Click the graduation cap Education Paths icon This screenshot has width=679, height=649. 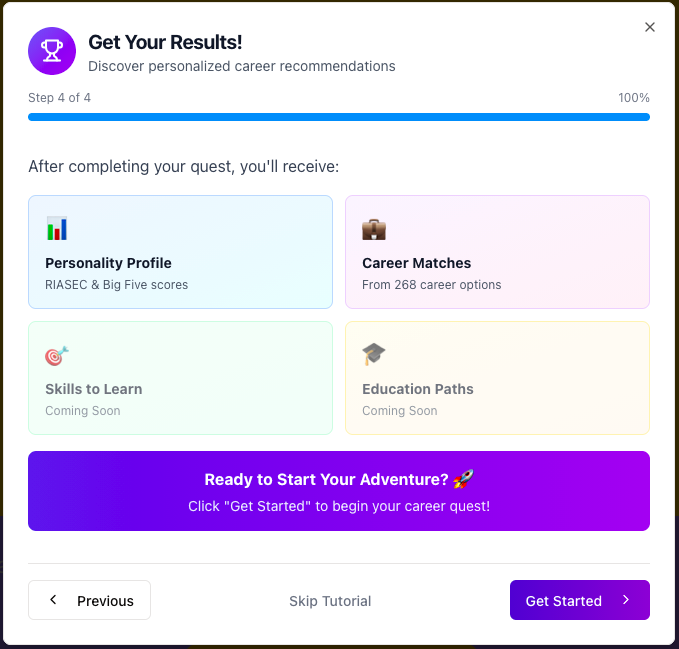pos(373,354)
